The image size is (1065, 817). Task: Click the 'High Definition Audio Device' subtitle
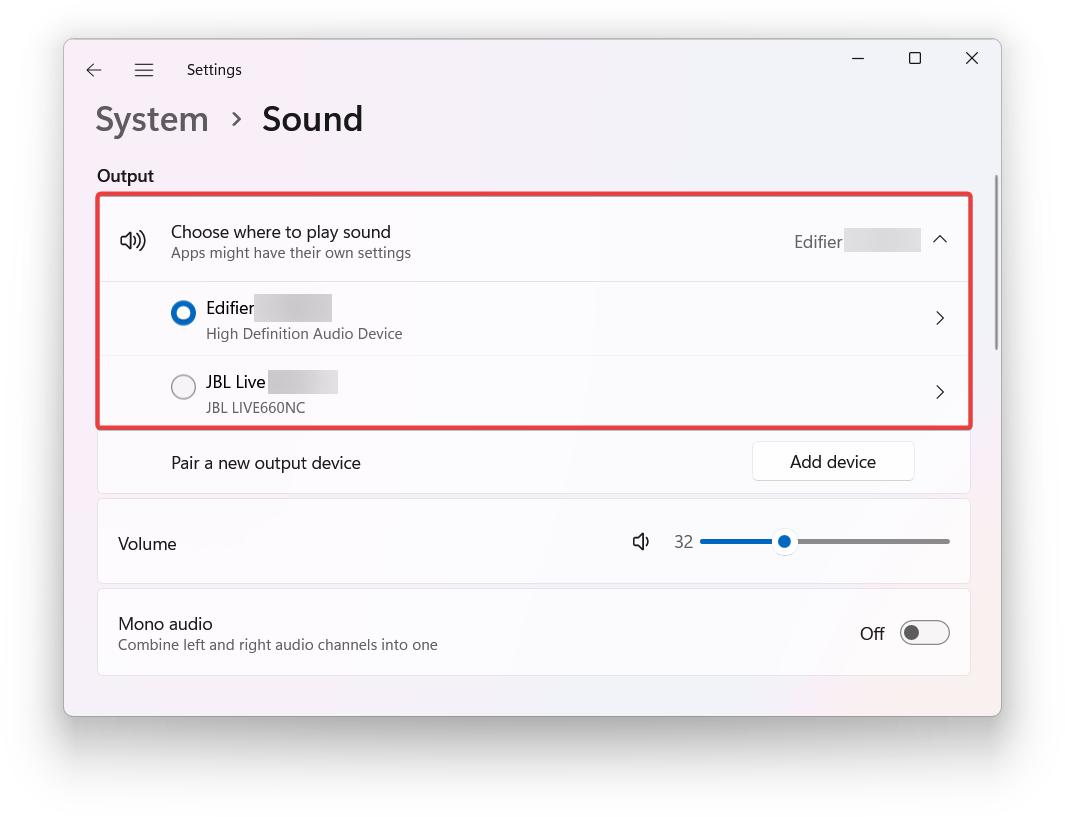[304, 333]
